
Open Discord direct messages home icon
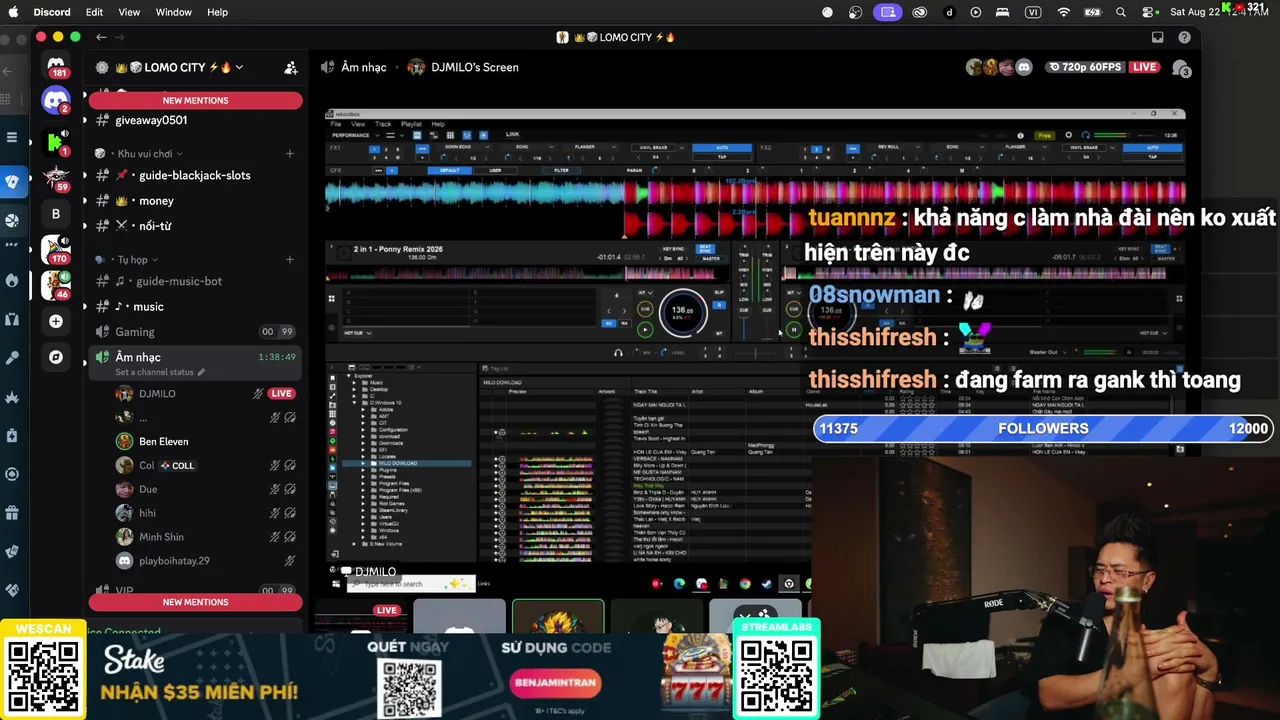coord(56,66)
